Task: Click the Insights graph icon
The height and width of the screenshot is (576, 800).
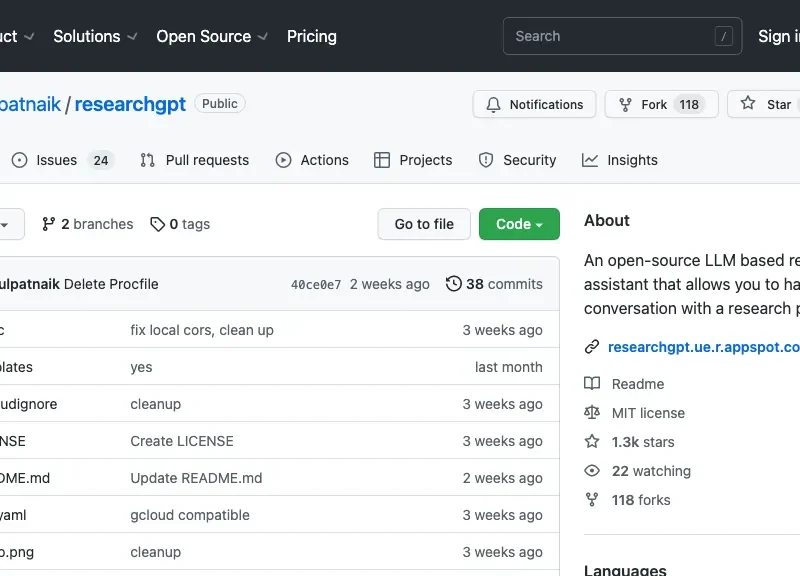Action: [x=589, y=160]
